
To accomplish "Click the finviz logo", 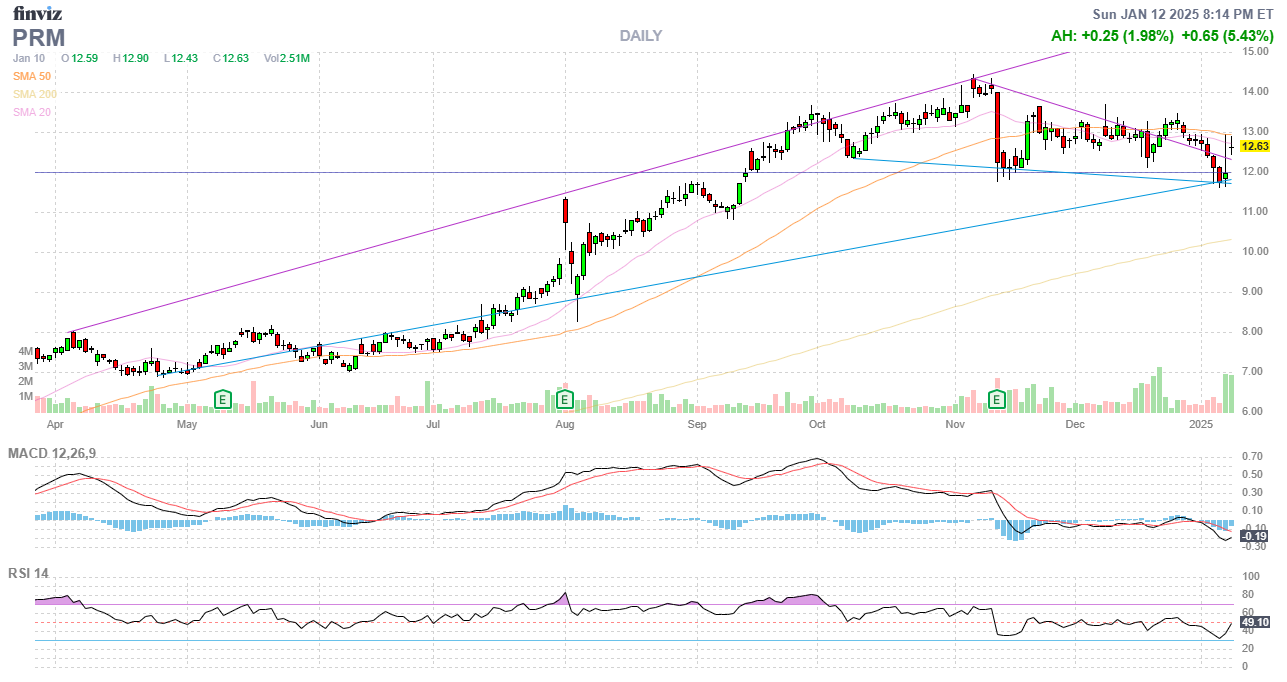I will click(37, 13).
